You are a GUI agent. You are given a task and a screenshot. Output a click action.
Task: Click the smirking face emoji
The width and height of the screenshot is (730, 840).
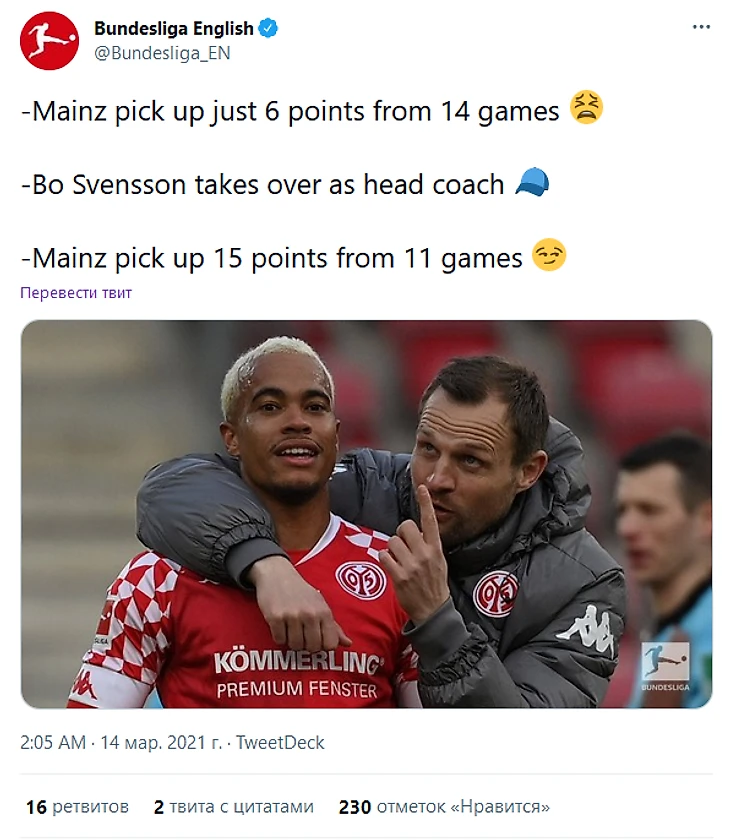pyautogui.click(x=549, y=255)
